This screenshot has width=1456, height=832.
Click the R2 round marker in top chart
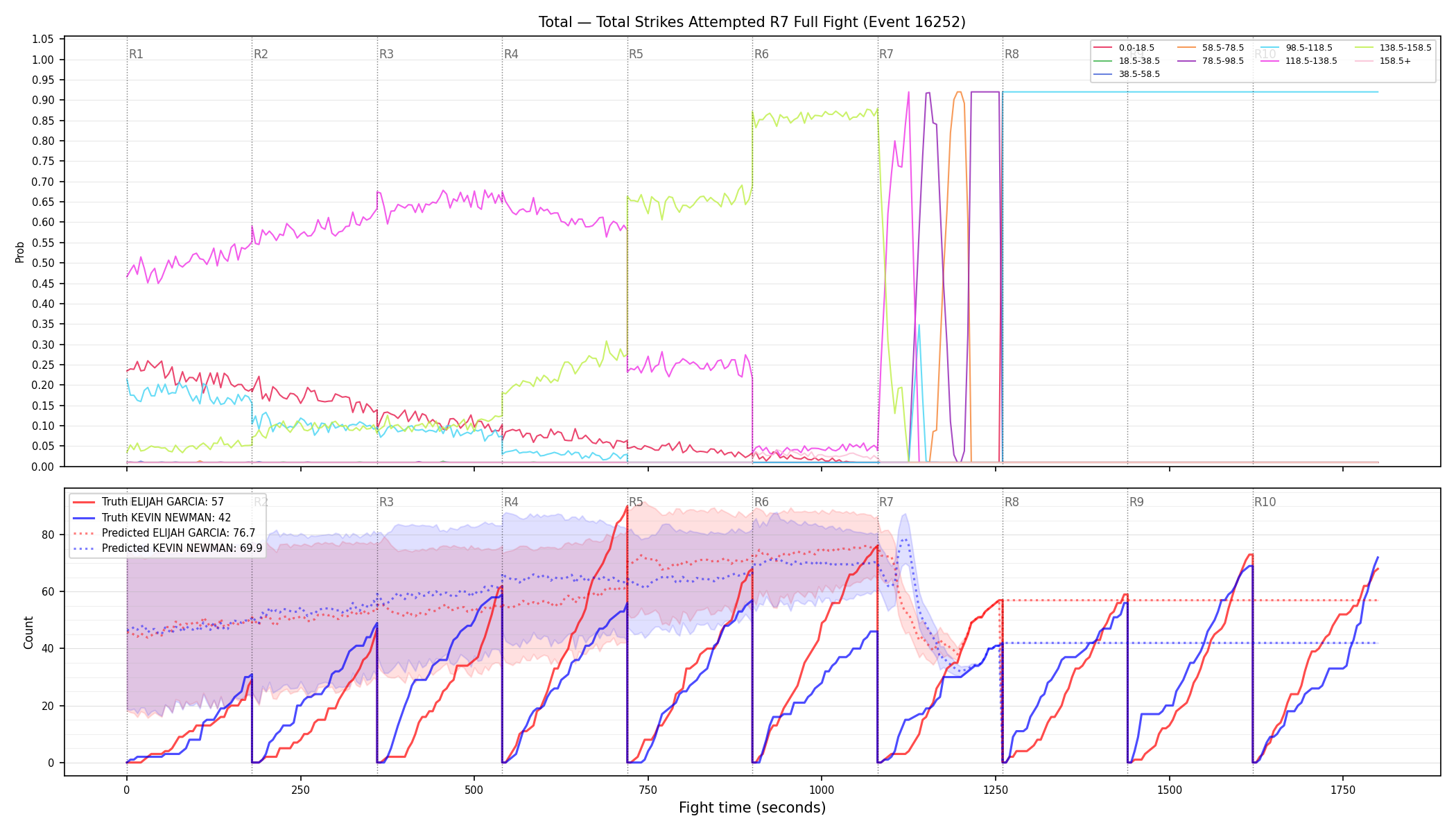tap(261, 54)
